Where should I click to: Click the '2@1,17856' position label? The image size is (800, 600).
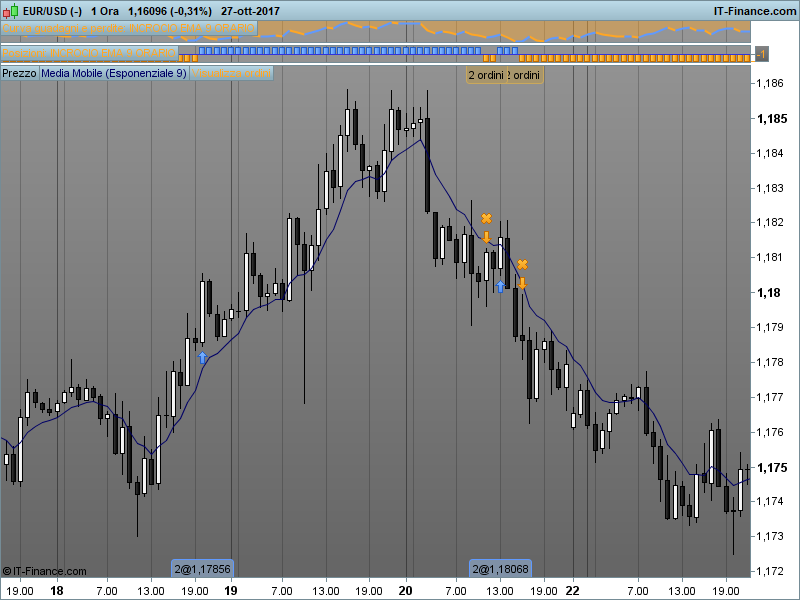coord(203,568)
